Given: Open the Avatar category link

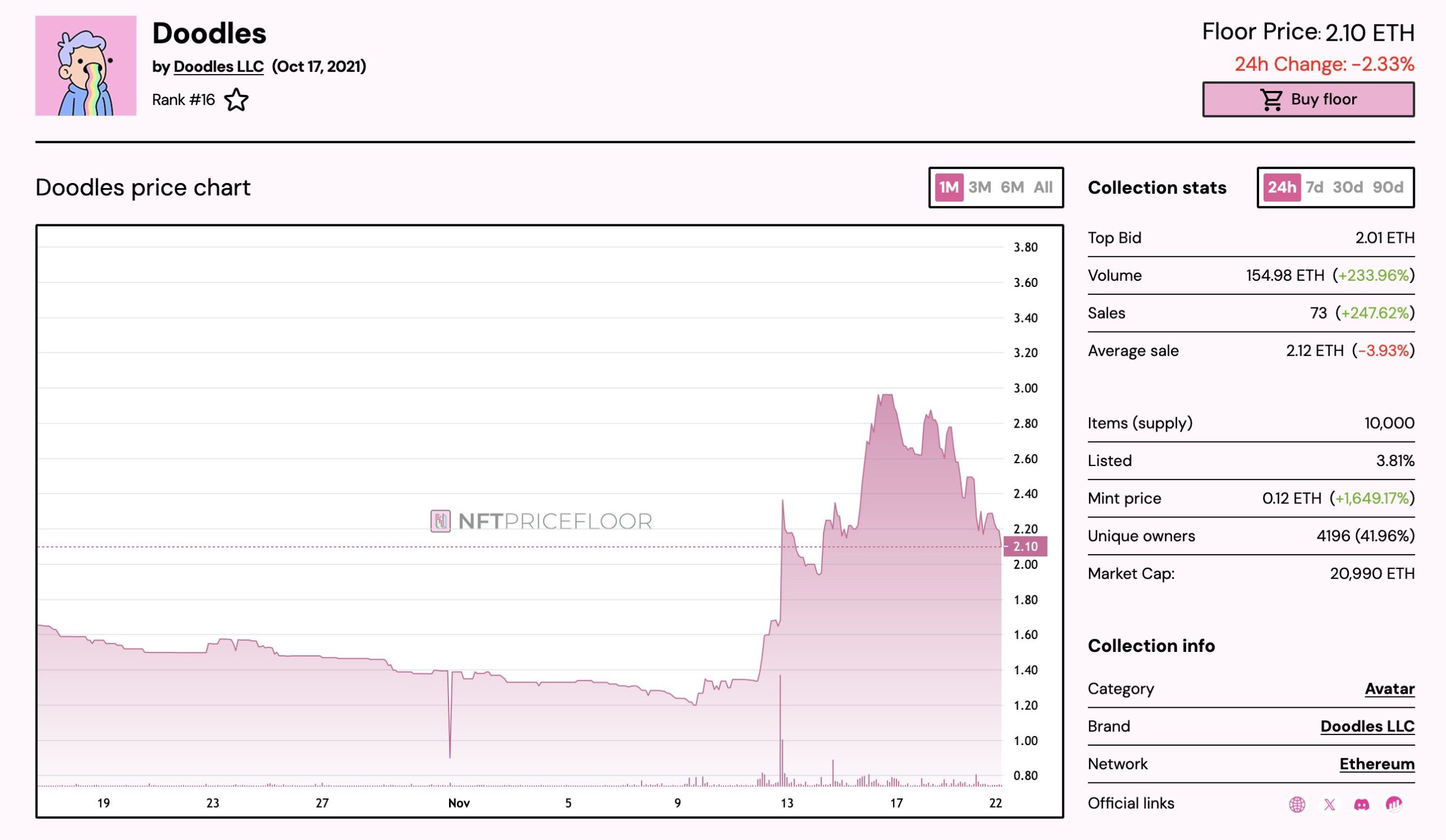Looking at the screenshot, I should coord(1390,689).
